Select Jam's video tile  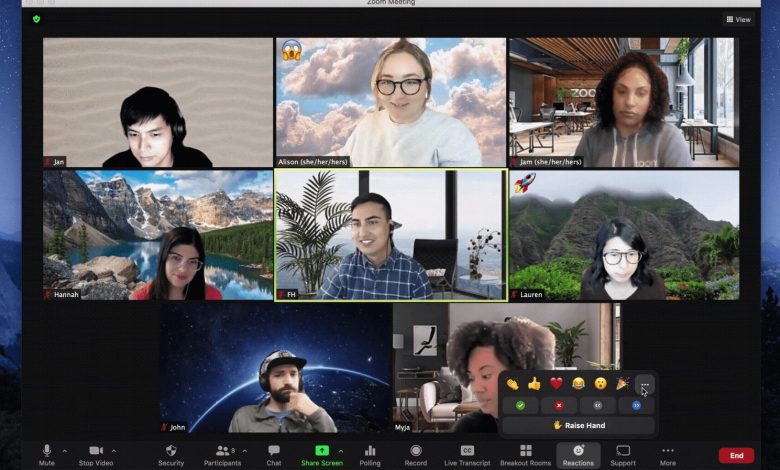(624, 102)
